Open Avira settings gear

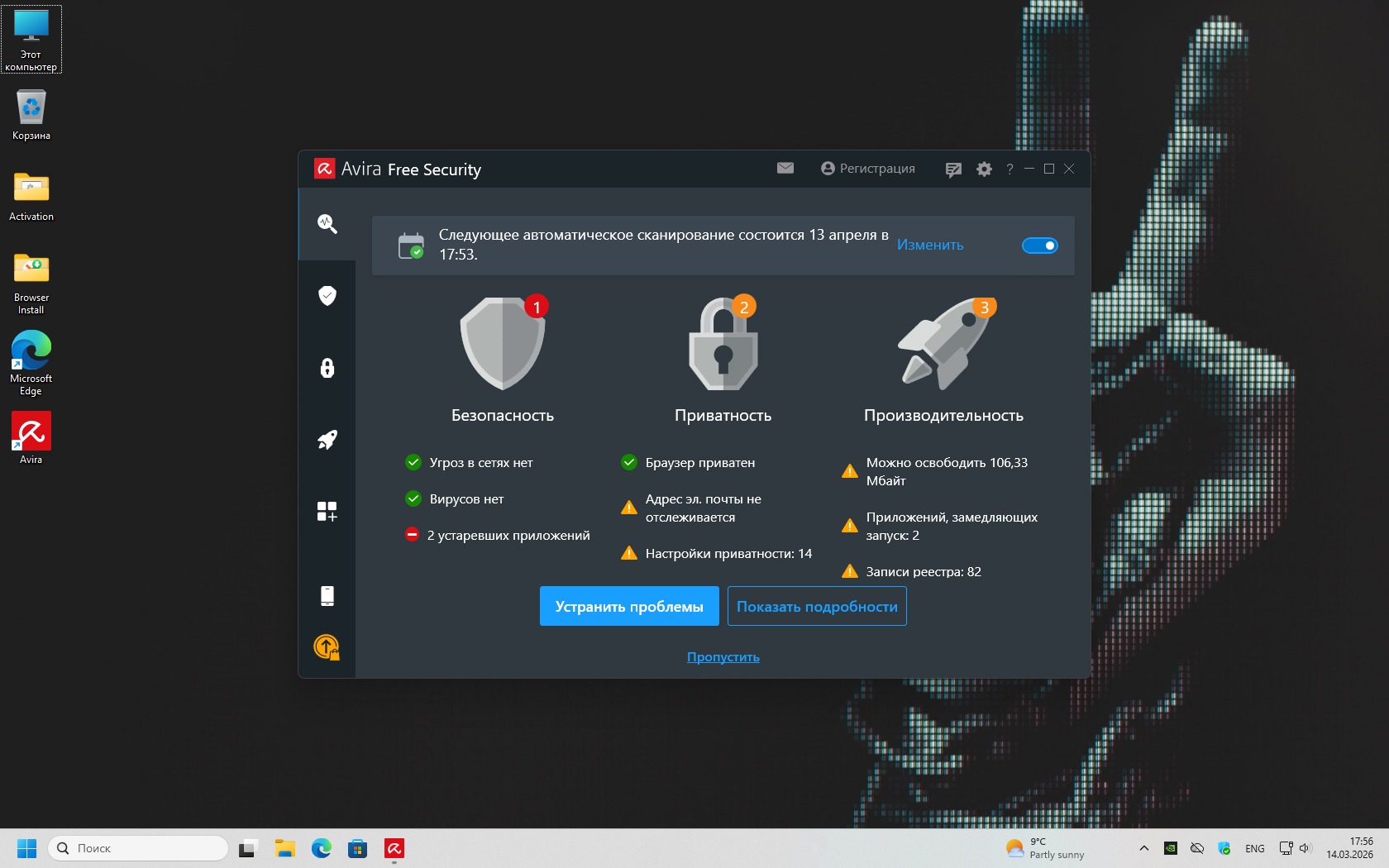[984, 169]
